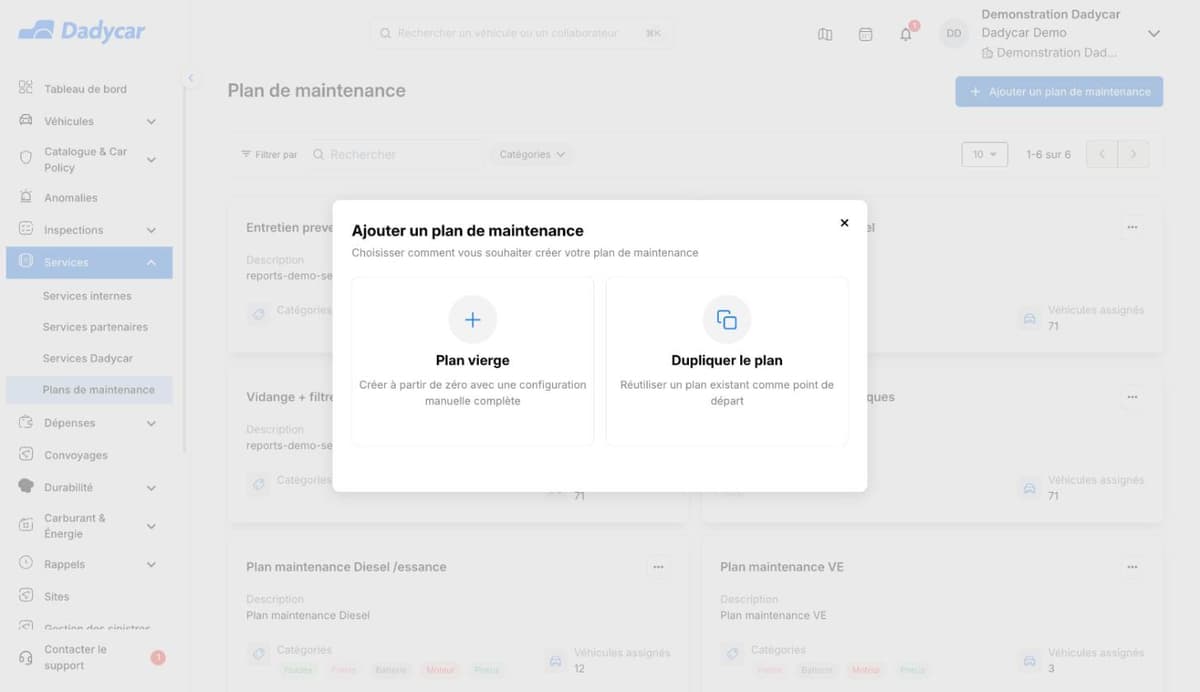The width and height of the screenshot is (1200, 692).
Task: Open the Catégories filter dropdown
Action: point(532,155)
